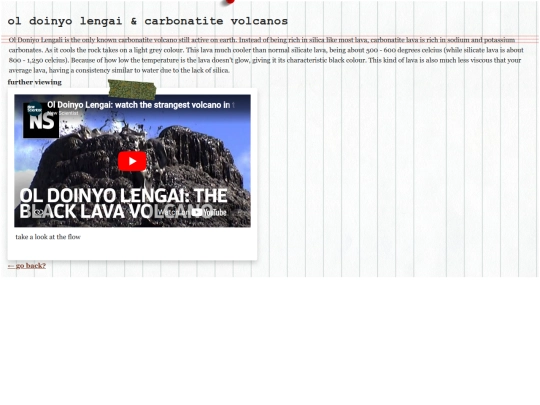Open the video title 'Ol Doinyo Lengai: watch the strangest volcano'
Screen dimensions: 540x405
(141, 105)
